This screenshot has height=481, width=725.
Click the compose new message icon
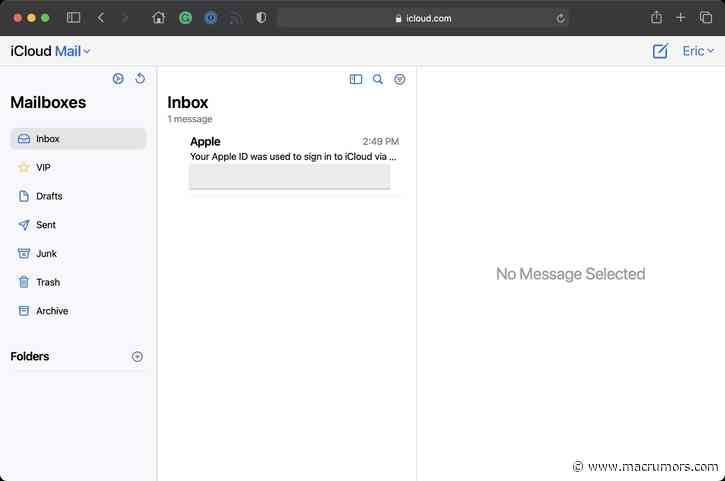[x=660, y=51]
